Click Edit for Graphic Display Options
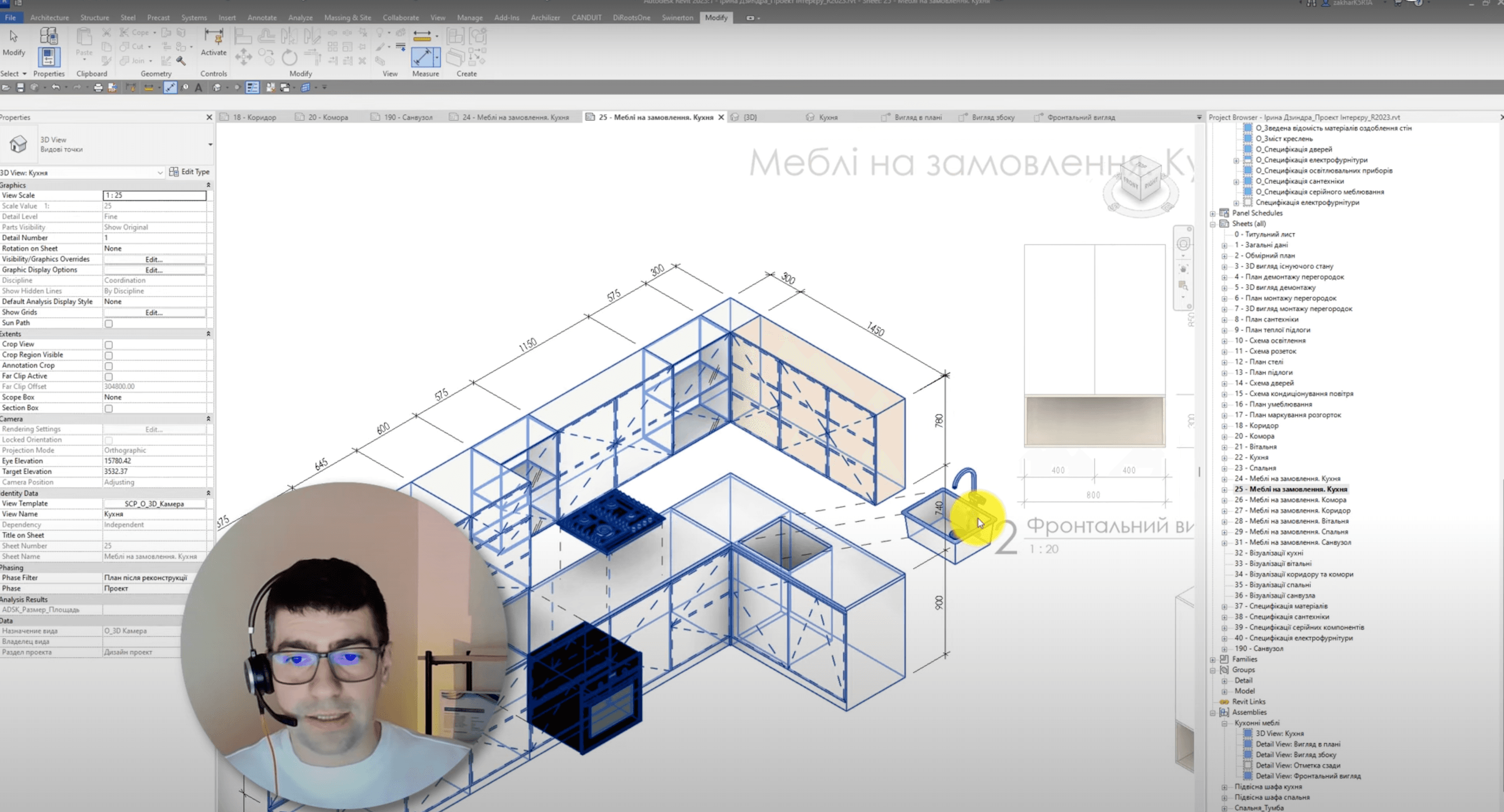Image resolution: width=1504 pixels, height=812 pixels. [154, 270]
